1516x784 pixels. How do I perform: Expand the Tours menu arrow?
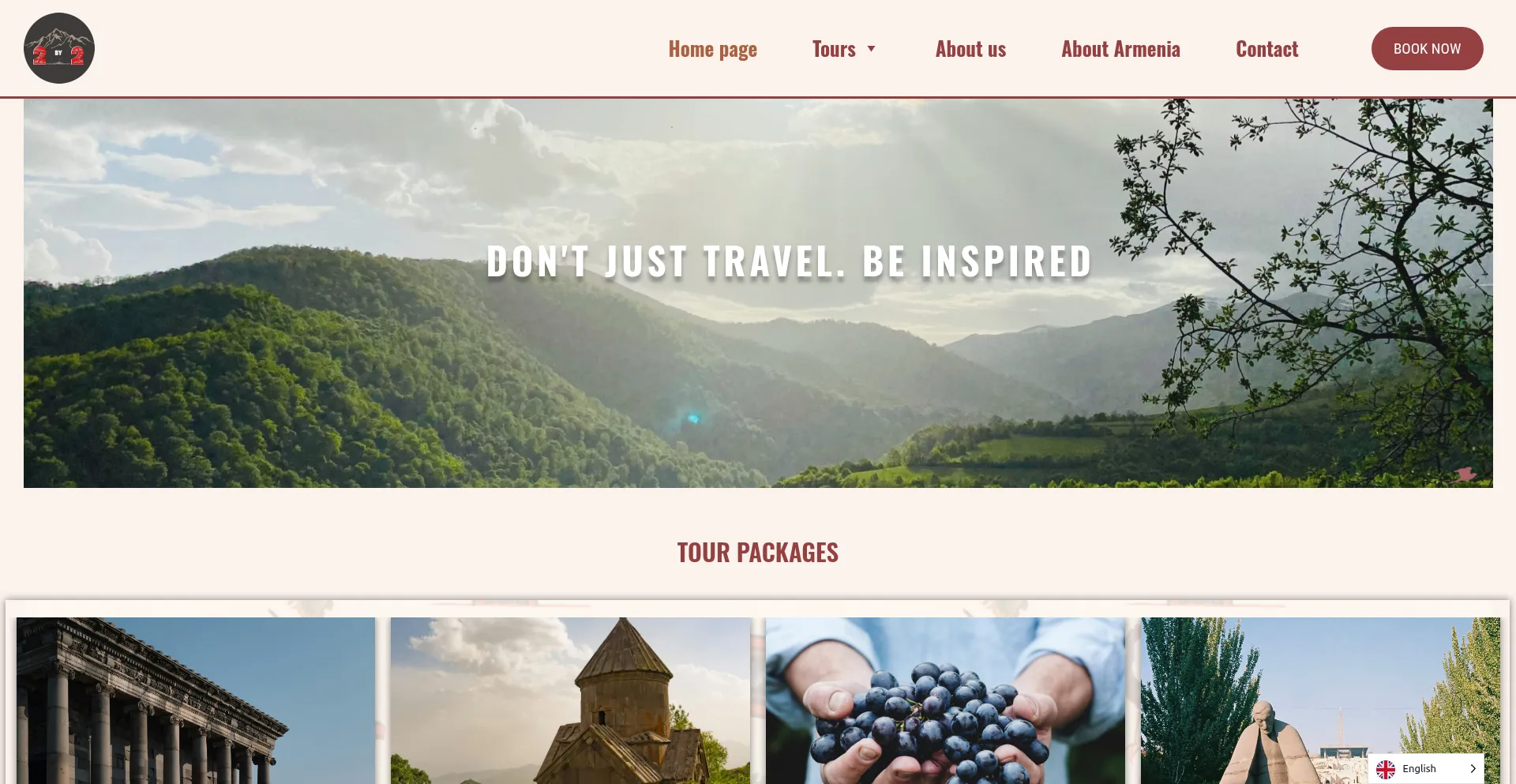click(871, 49)
